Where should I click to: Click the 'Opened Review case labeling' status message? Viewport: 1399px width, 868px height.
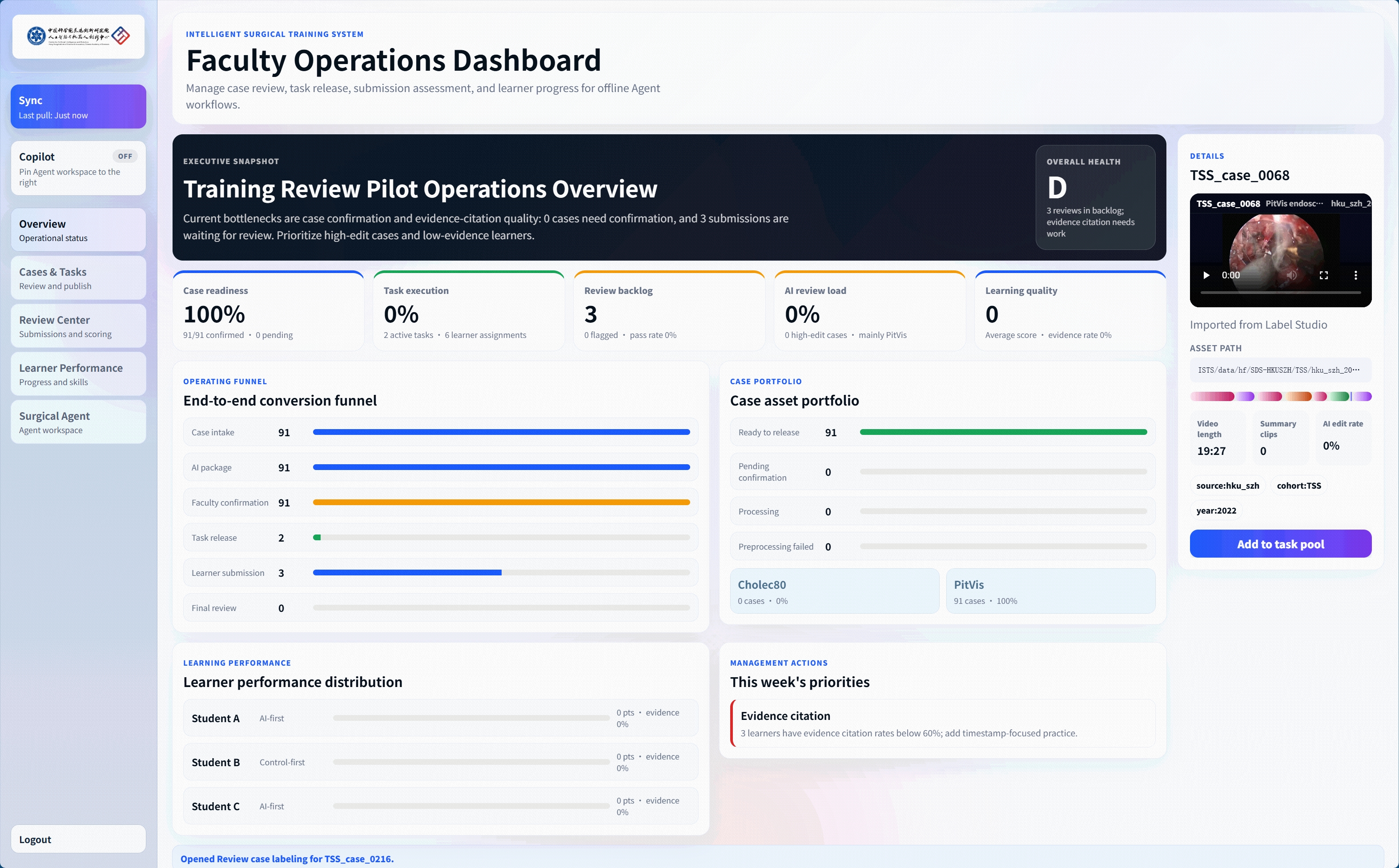[x=287, y=859]
